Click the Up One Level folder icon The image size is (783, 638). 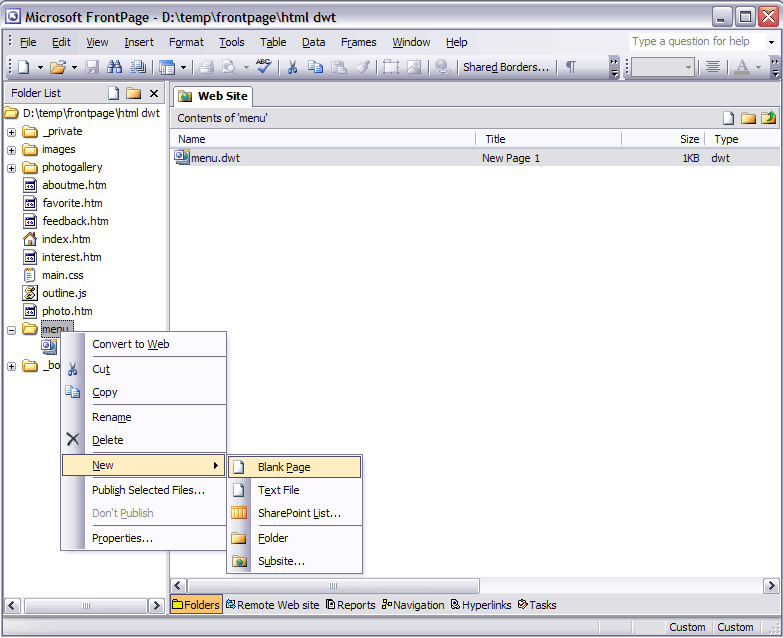[769, 118]
